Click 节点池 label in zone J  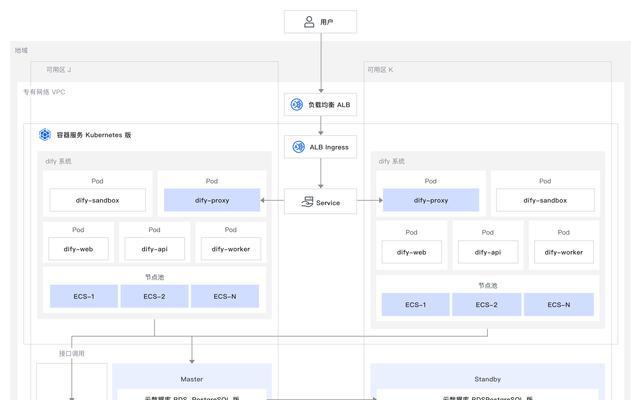pyautogui.click(x=155, y=277)
